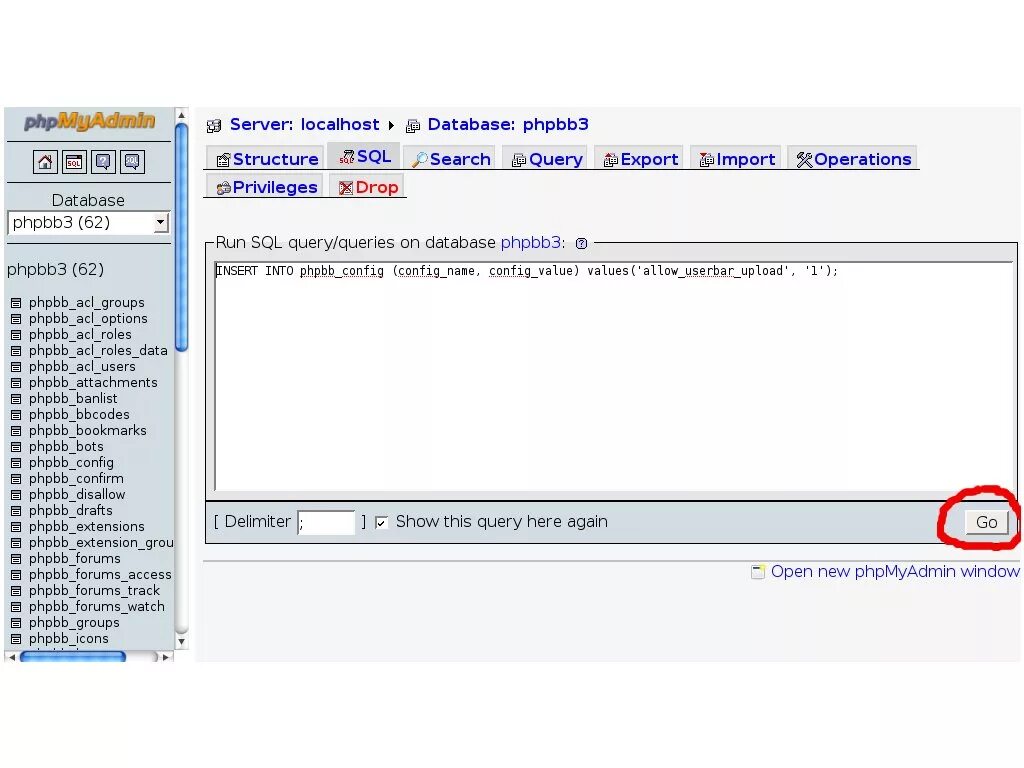This screenshot has height=768, width=1024.
Task: Switch to the Operations tab
Action: [x=853, y=159]
